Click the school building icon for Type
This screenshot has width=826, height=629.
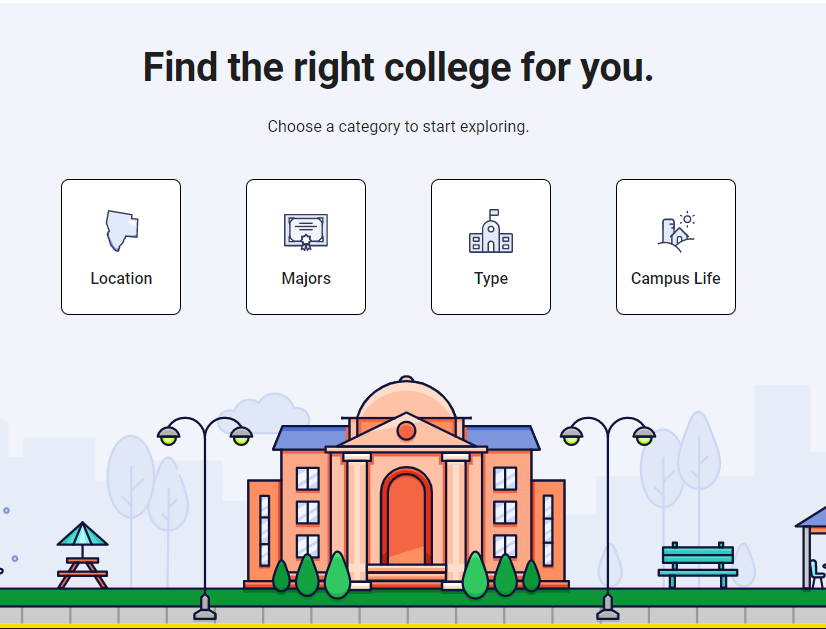pyautogui.click(x=491, y=231)
